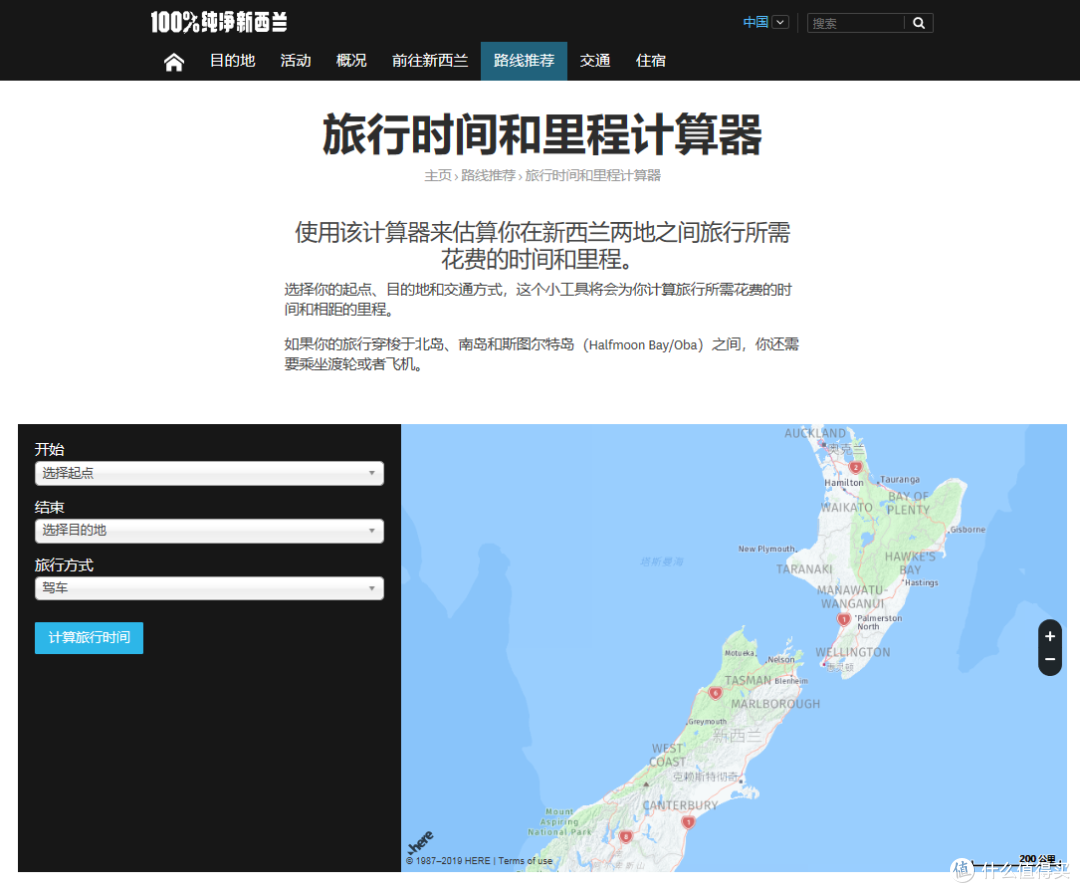Open the 前往新西兰 menu
The image size is (1080, 893).
[430, 61]
